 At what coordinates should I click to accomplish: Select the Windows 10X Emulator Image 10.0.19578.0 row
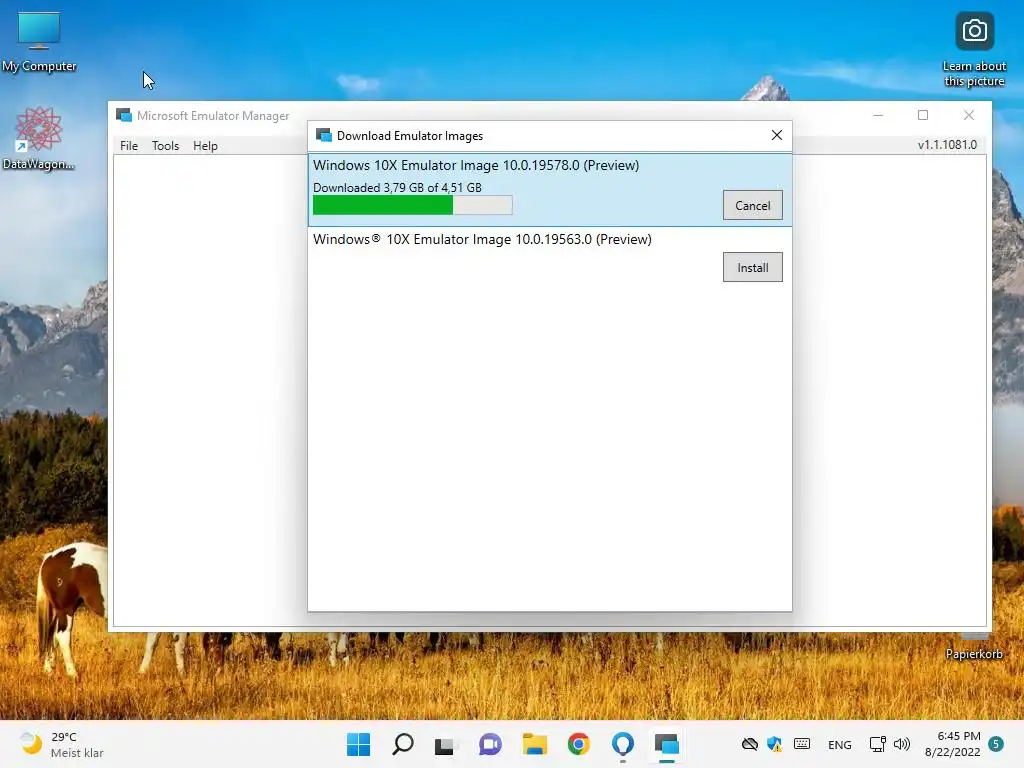[550, 190]
